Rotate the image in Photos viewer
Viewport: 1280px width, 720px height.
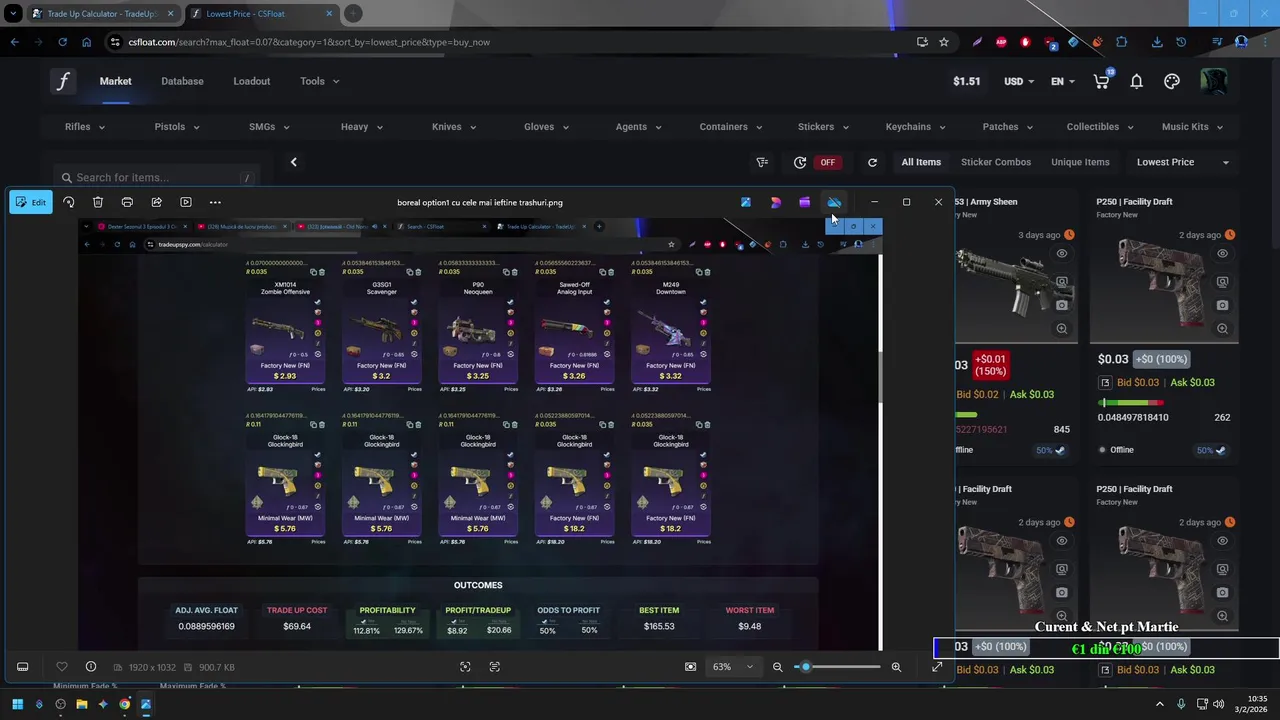tap(68, 202)
